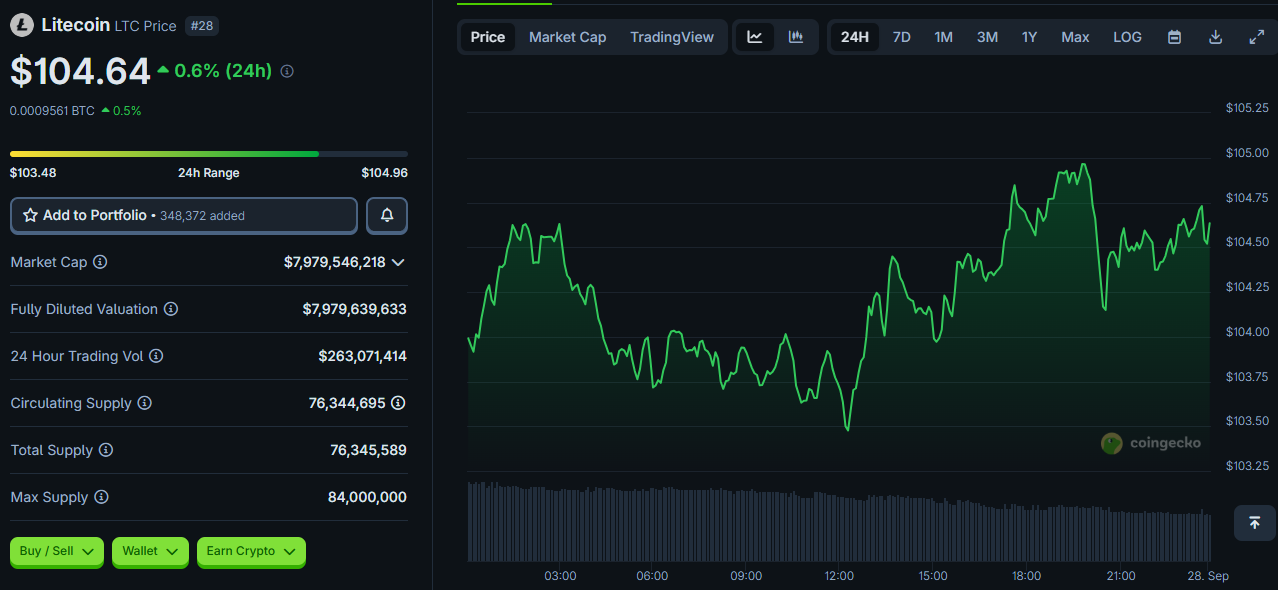
Task: Open the Buy / Sell dropdown
Action: coord(57,551)
